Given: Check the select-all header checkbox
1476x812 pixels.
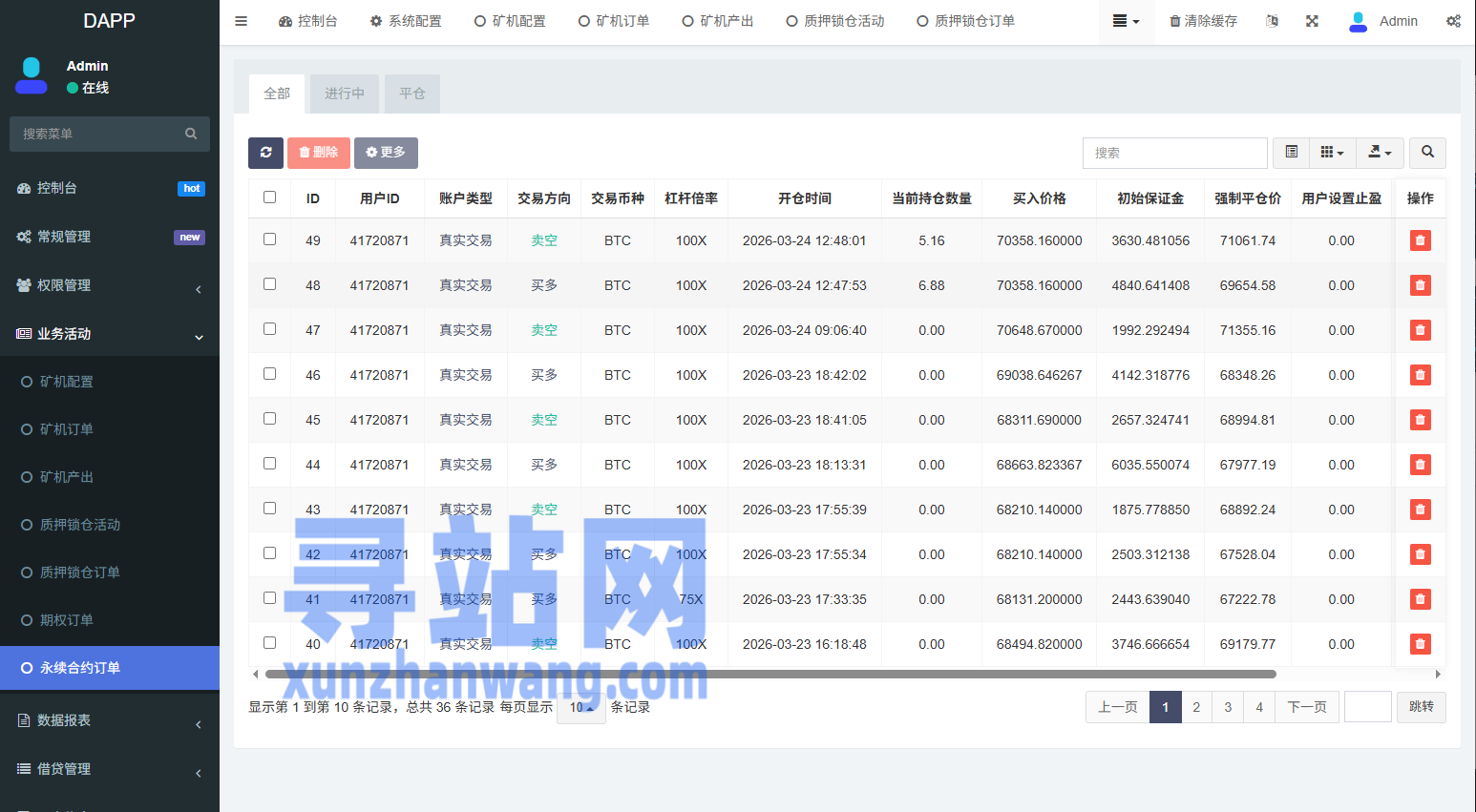Looking at the screenshot, I should (269, 198).
